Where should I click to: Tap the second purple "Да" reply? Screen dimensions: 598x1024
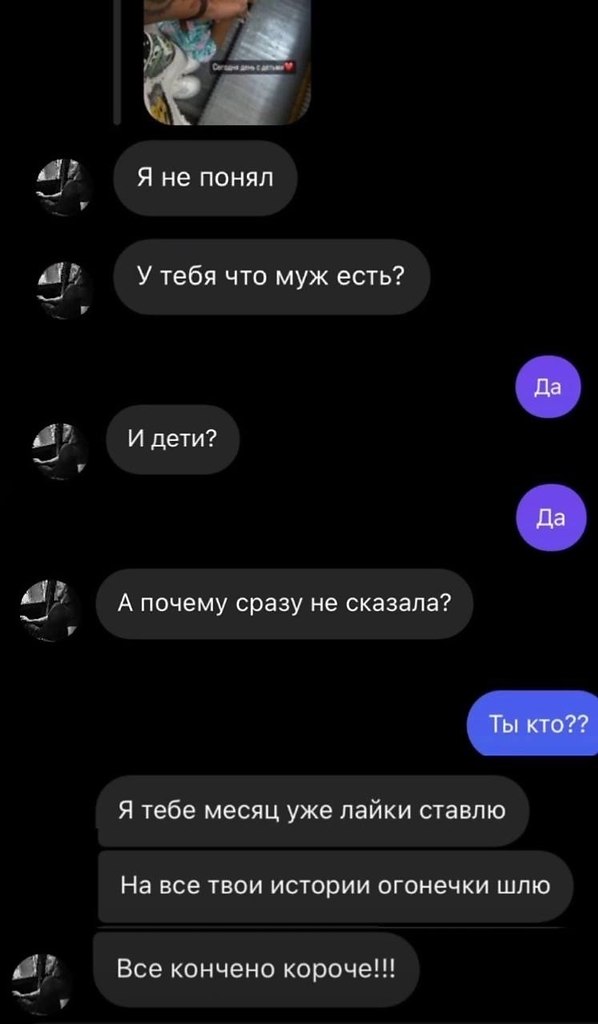coord(550,517)
